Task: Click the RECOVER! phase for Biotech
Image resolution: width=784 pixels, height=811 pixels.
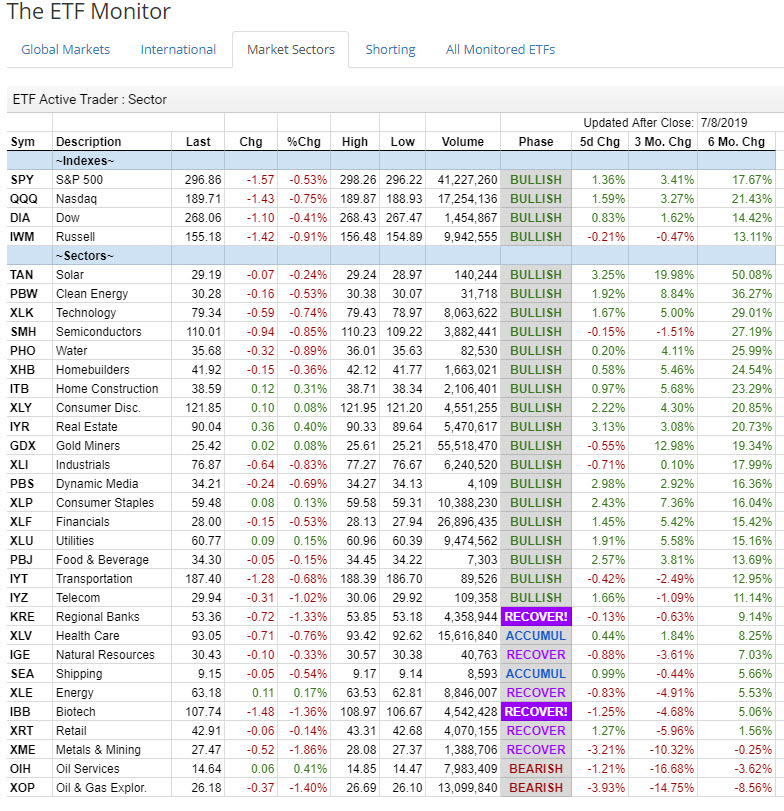Action: pyautogui.click(x=536, y=712)
